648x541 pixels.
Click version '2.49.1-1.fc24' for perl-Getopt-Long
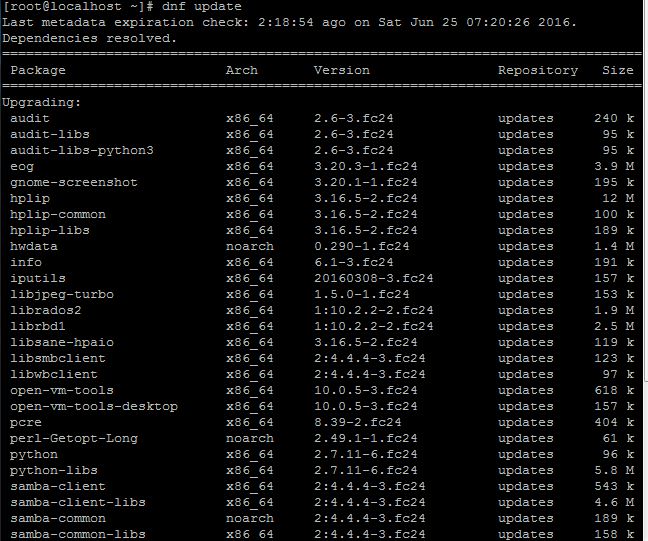366,439
